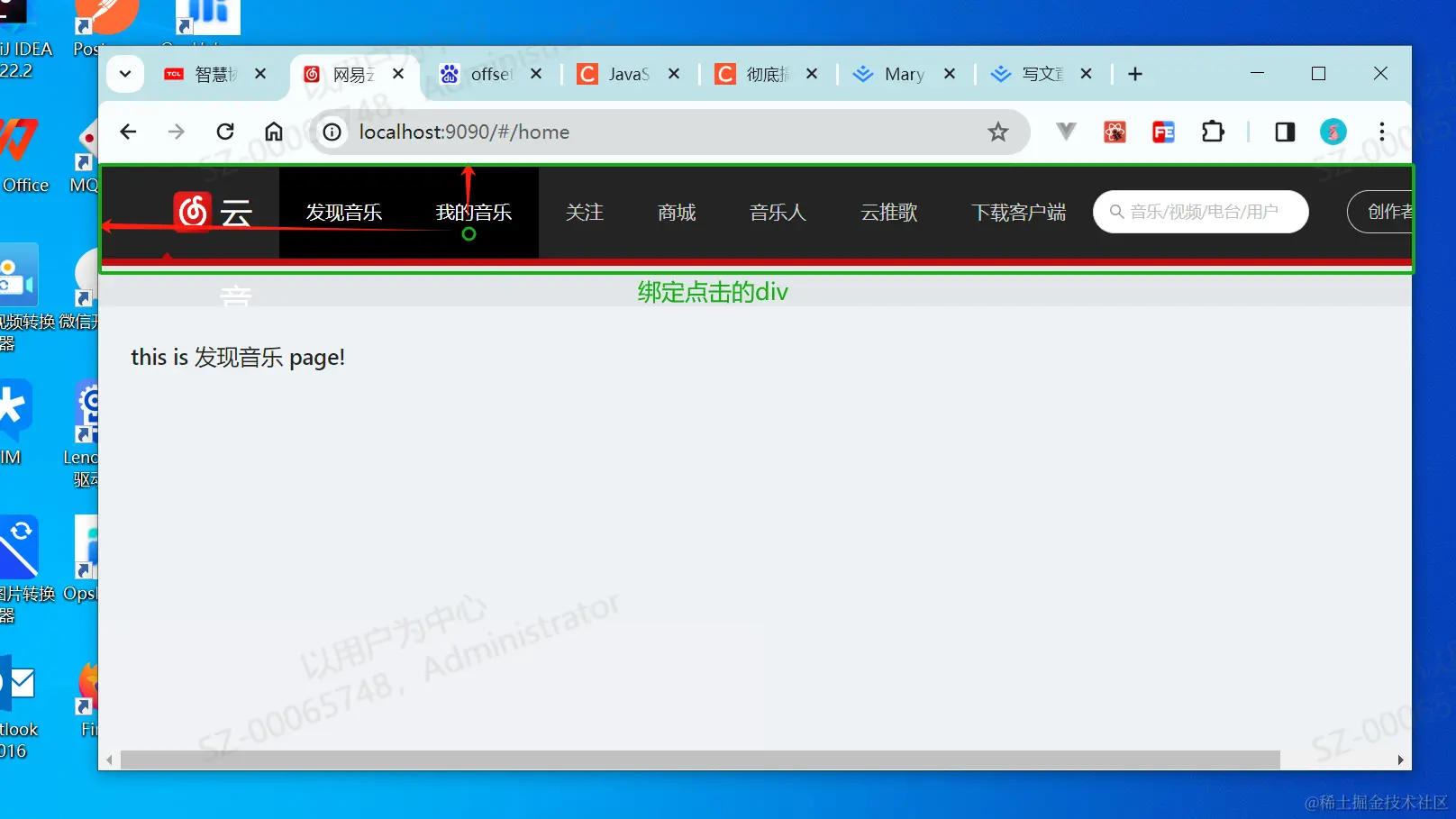
Task: Open the 下载客户端 nav item
Action: (x=1019, y=213)
